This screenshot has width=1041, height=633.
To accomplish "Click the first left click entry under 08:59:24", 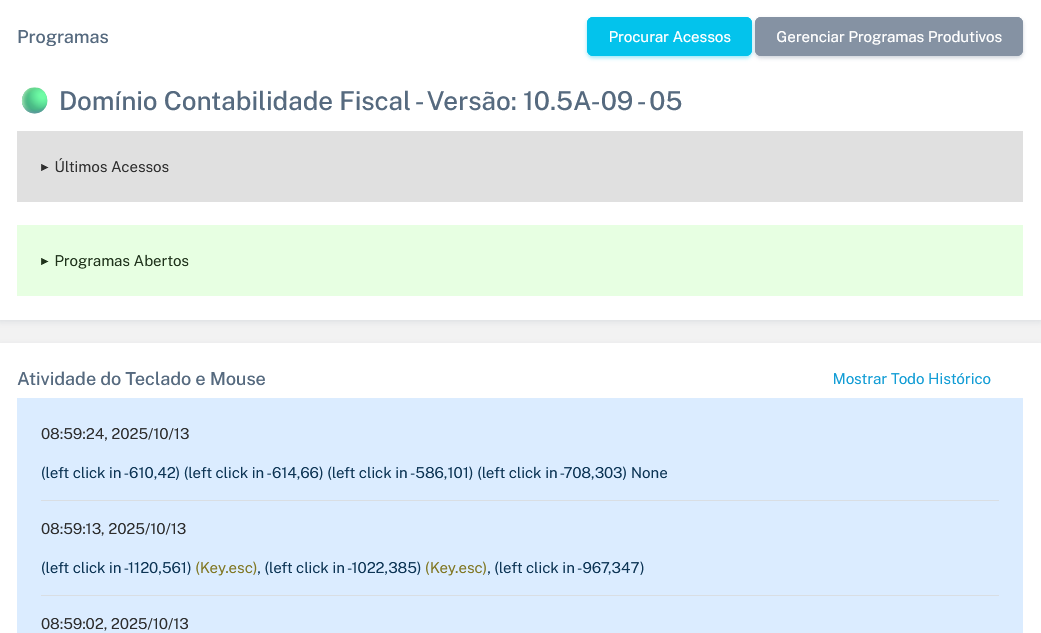I will point(110,473).
